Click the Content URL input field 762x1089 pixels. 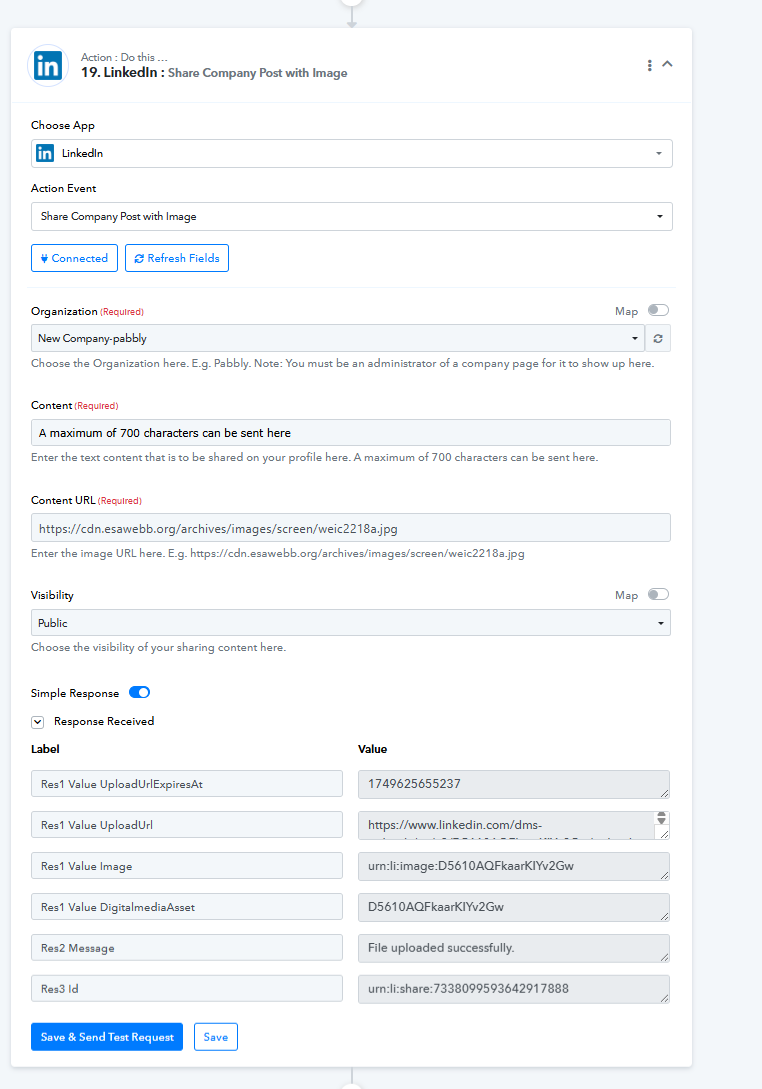click(x=351, y=529)
